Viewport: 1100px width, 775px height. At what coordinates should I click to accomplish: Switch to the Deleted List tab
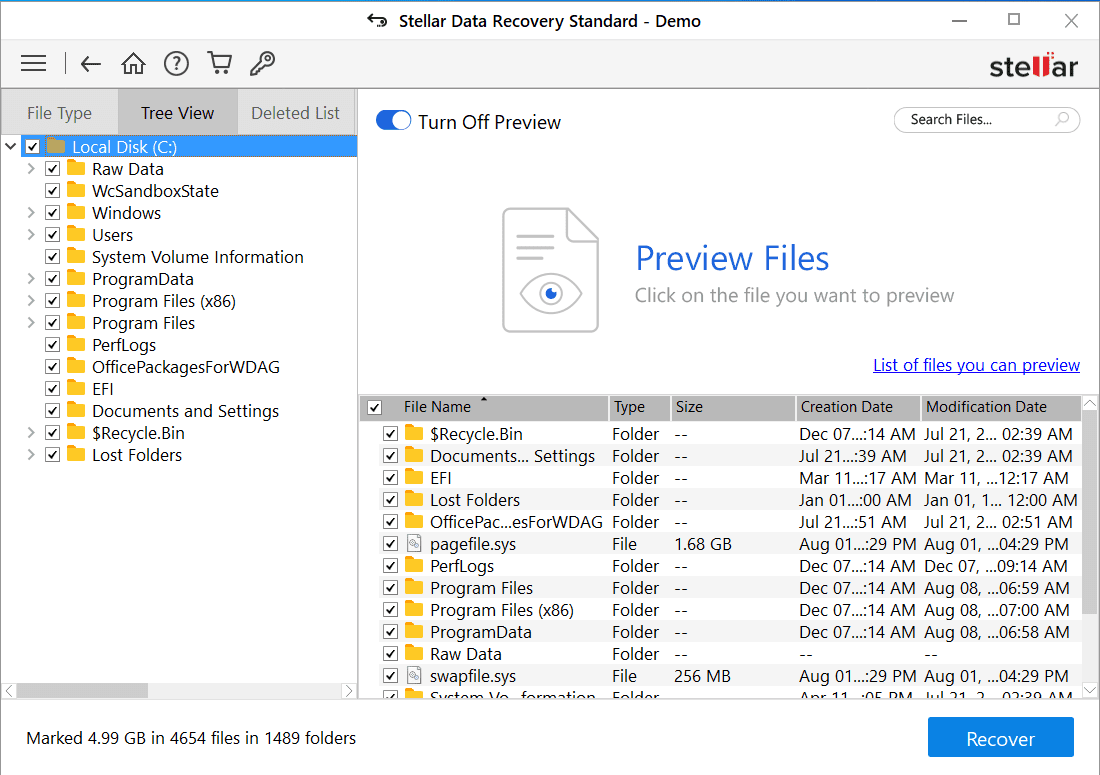pyautogui.click(x=295, y=112)
